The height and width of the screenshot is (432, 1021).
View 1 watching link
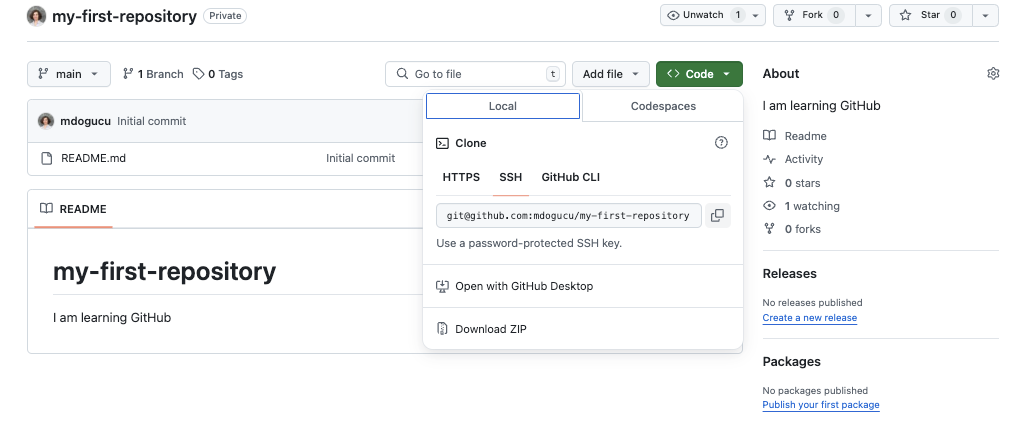(812, 206)
